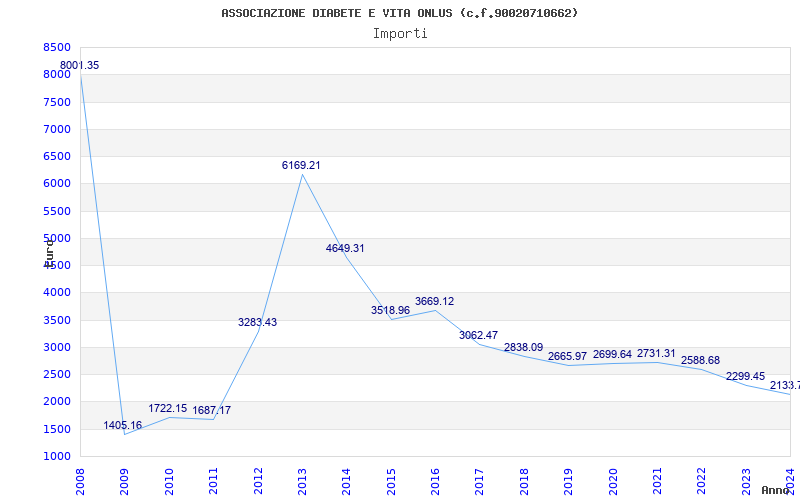This screenshot has width=800, height=500.
Task: Click the chart title ASSOCIAZIONE DIABETE E VITA ONLUS
Action: click(399, 13)
